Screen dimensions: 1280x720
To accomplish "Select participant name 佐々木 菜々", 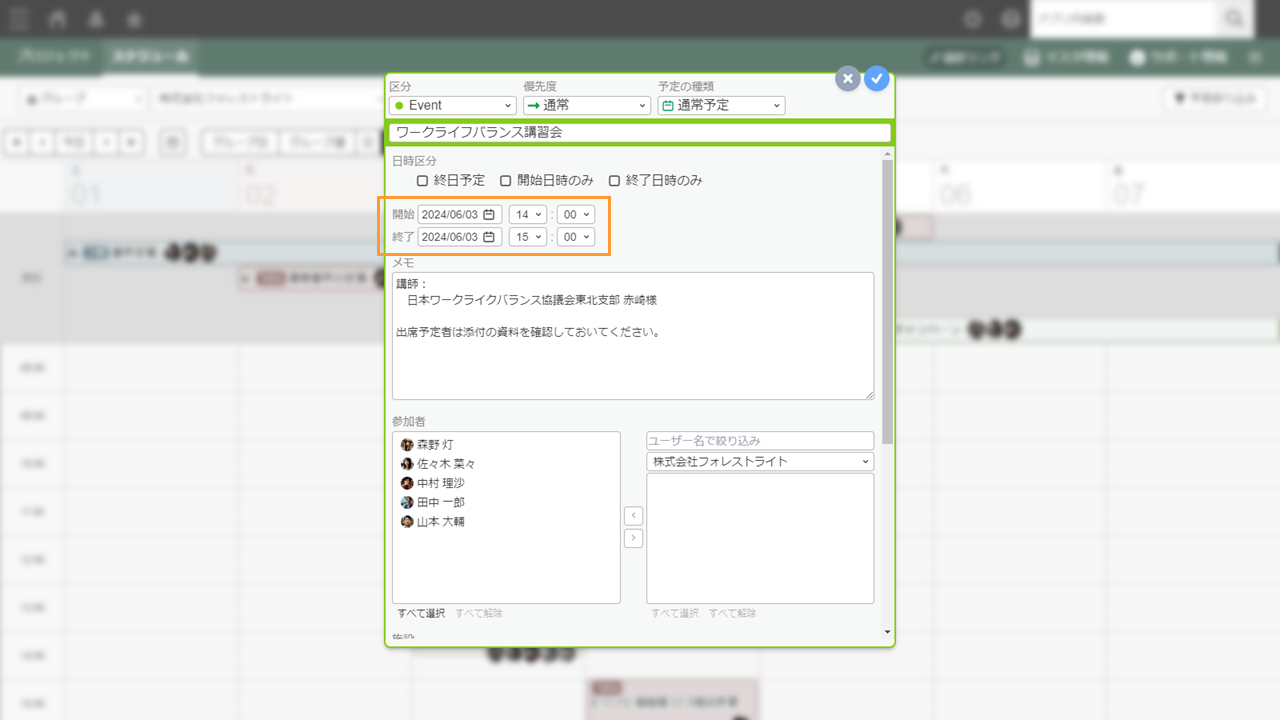I will coord(446,464).
